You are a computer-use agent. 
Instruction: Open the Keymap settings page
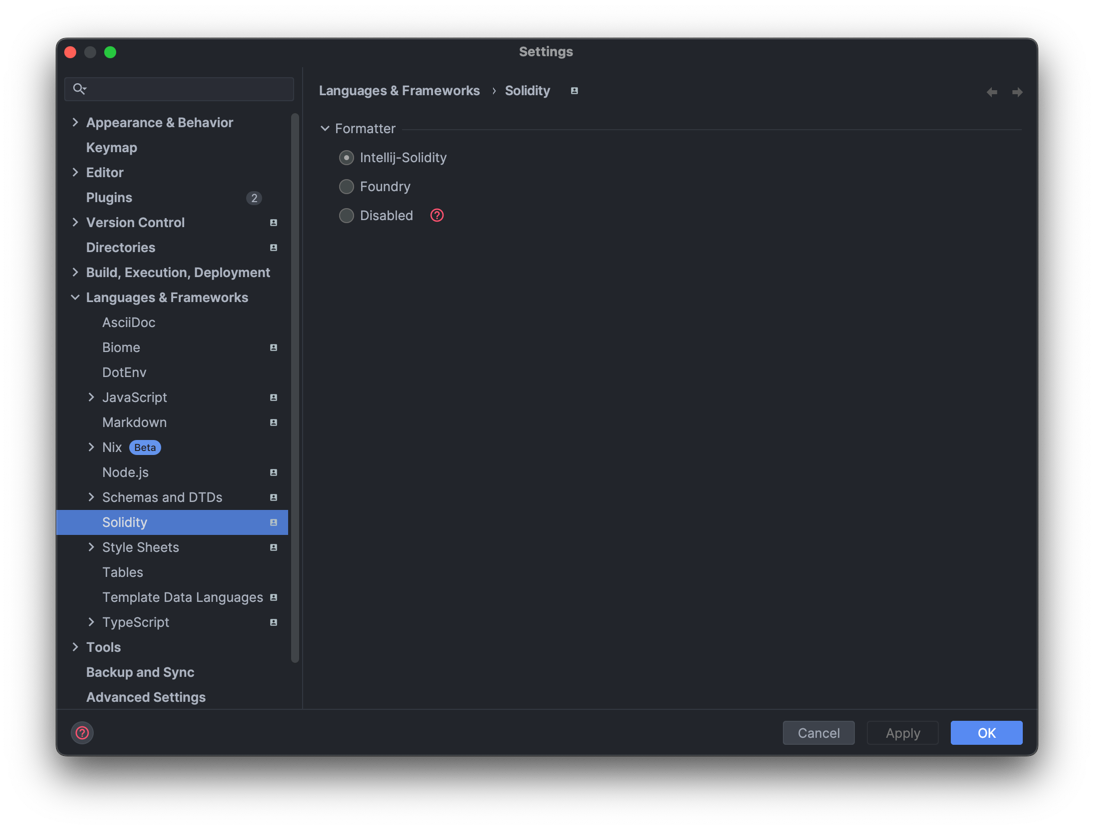(111, 148)
